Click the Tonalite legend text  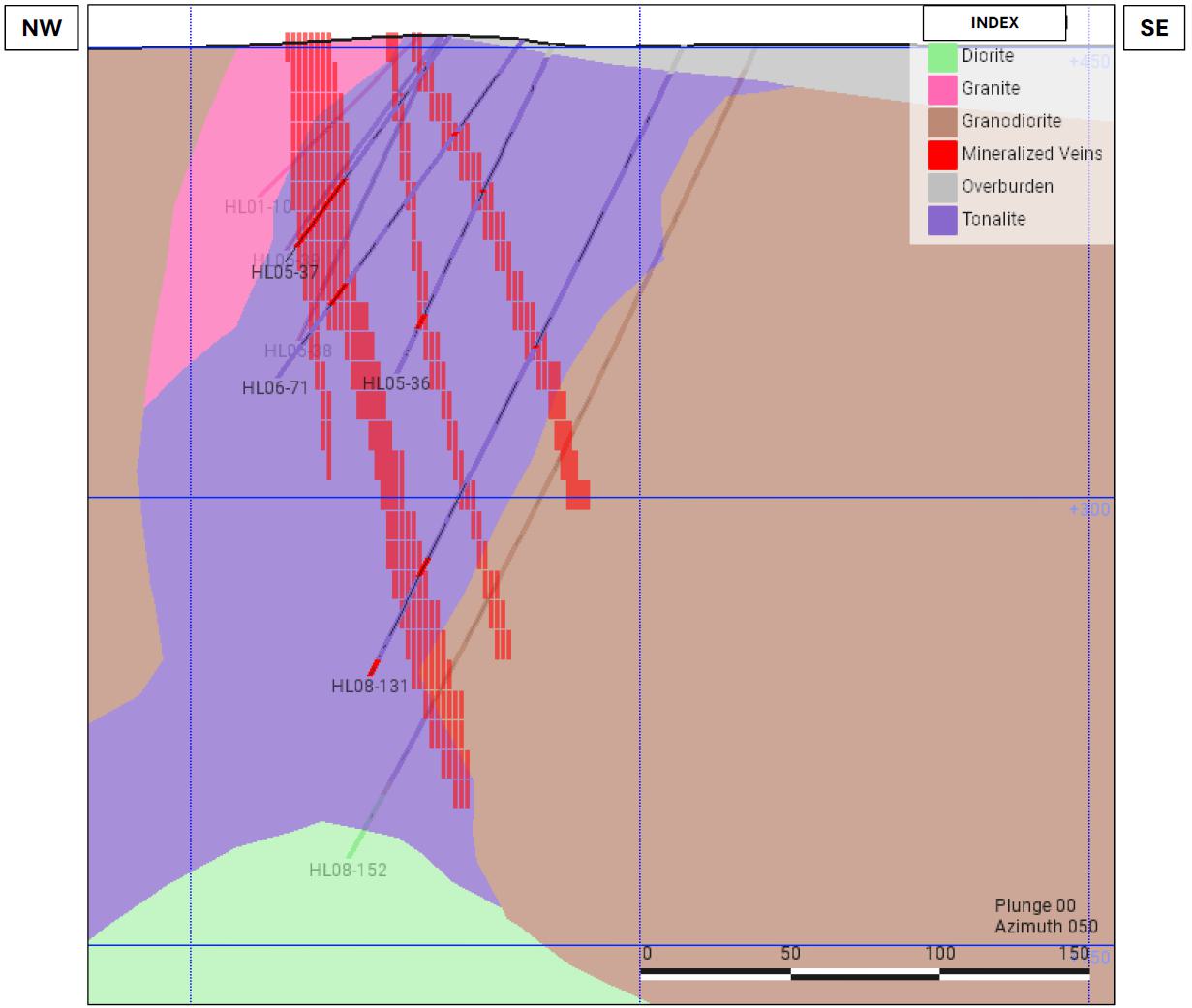tap(993, 219)
